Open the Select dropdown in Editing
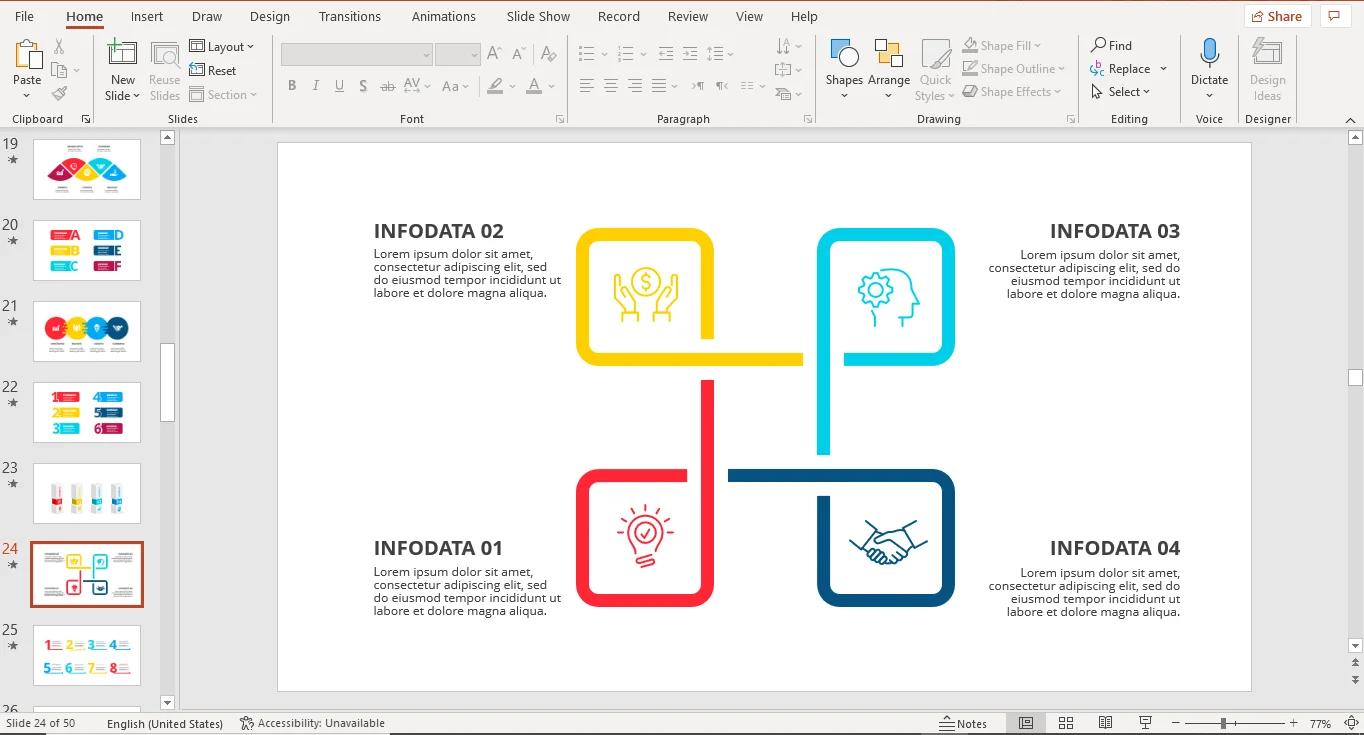Viewport: 1364px width, 735px height. (1121, 92)
